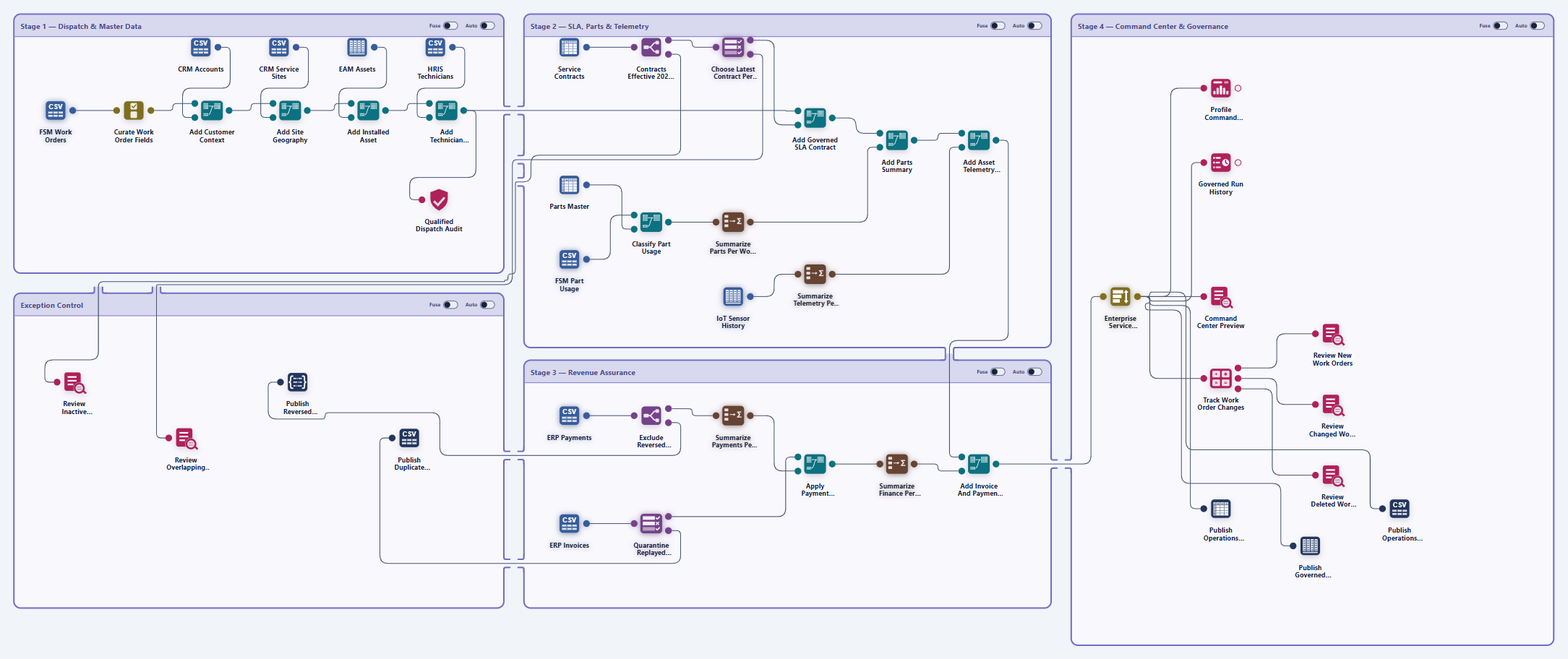1568x659 pixels.
Task: Toggle Auto switch in Stage 2 header
Action: point(1035,26)
